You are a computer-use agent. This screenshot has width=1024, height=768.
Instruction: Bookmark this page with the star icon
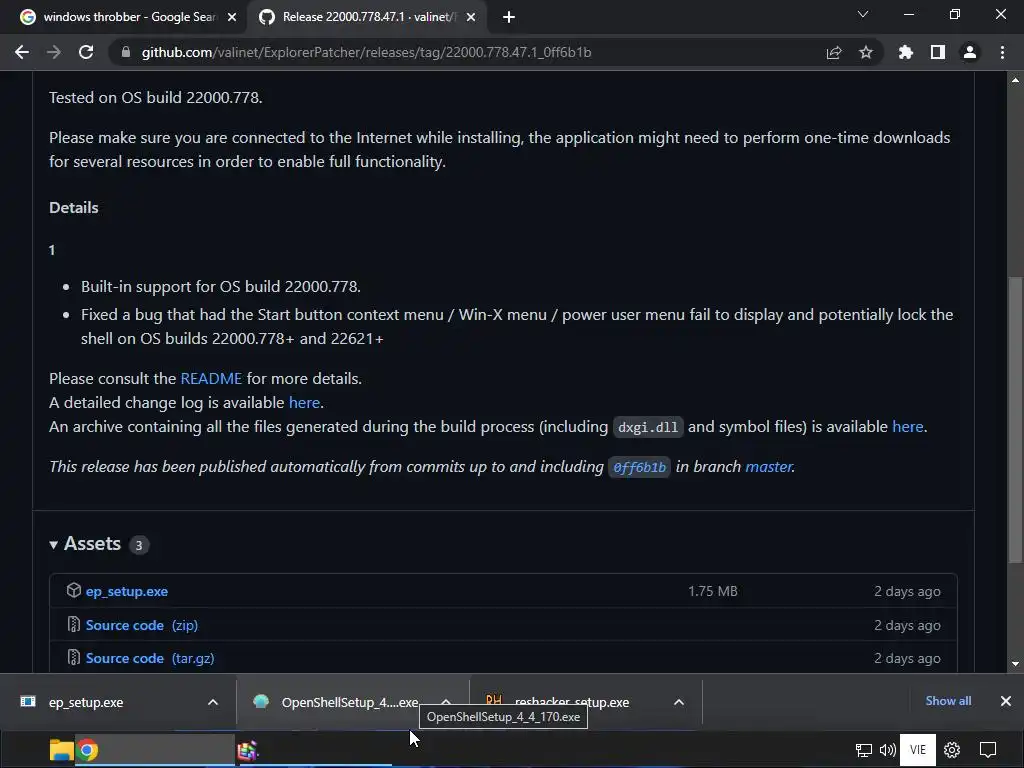click(x=866, y=52)
